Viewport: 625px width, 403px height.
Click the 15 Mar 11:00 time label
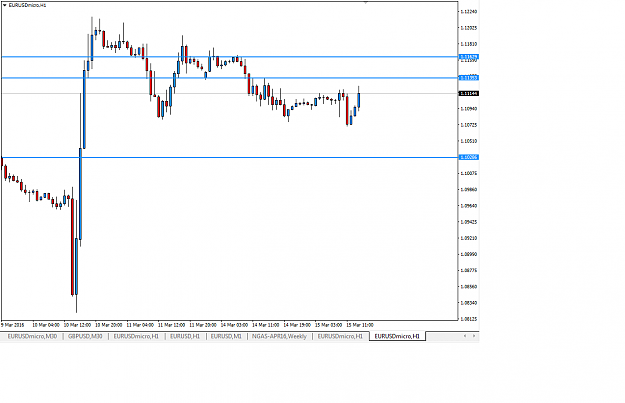pyautogui.click(x=360, y=325)
